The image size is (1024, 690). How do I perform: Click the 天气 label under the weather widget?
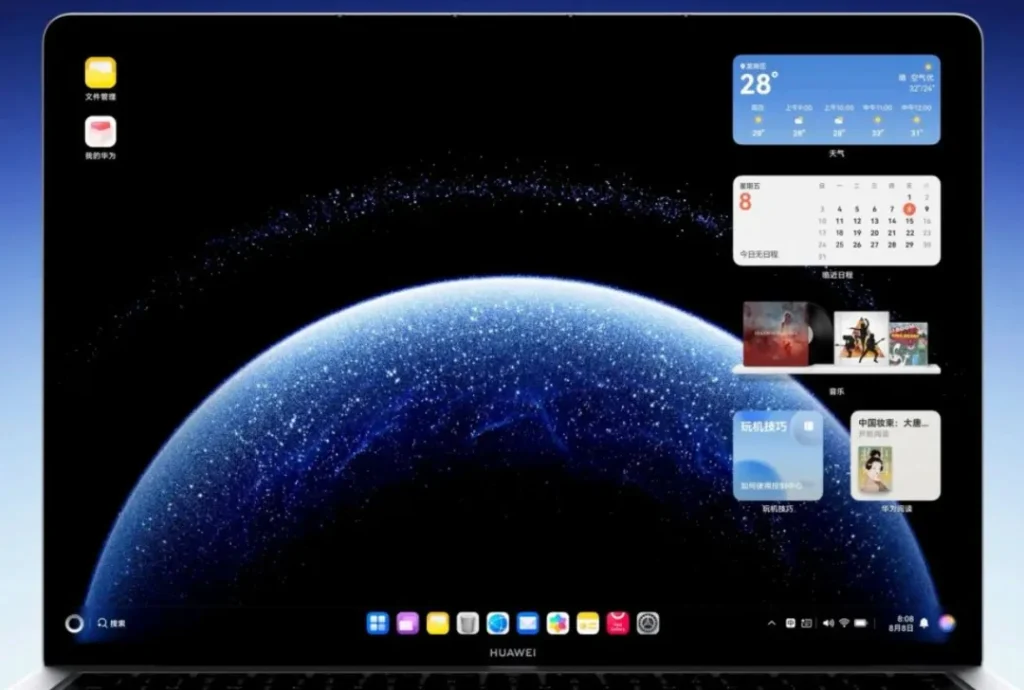[x=837, y=154]
